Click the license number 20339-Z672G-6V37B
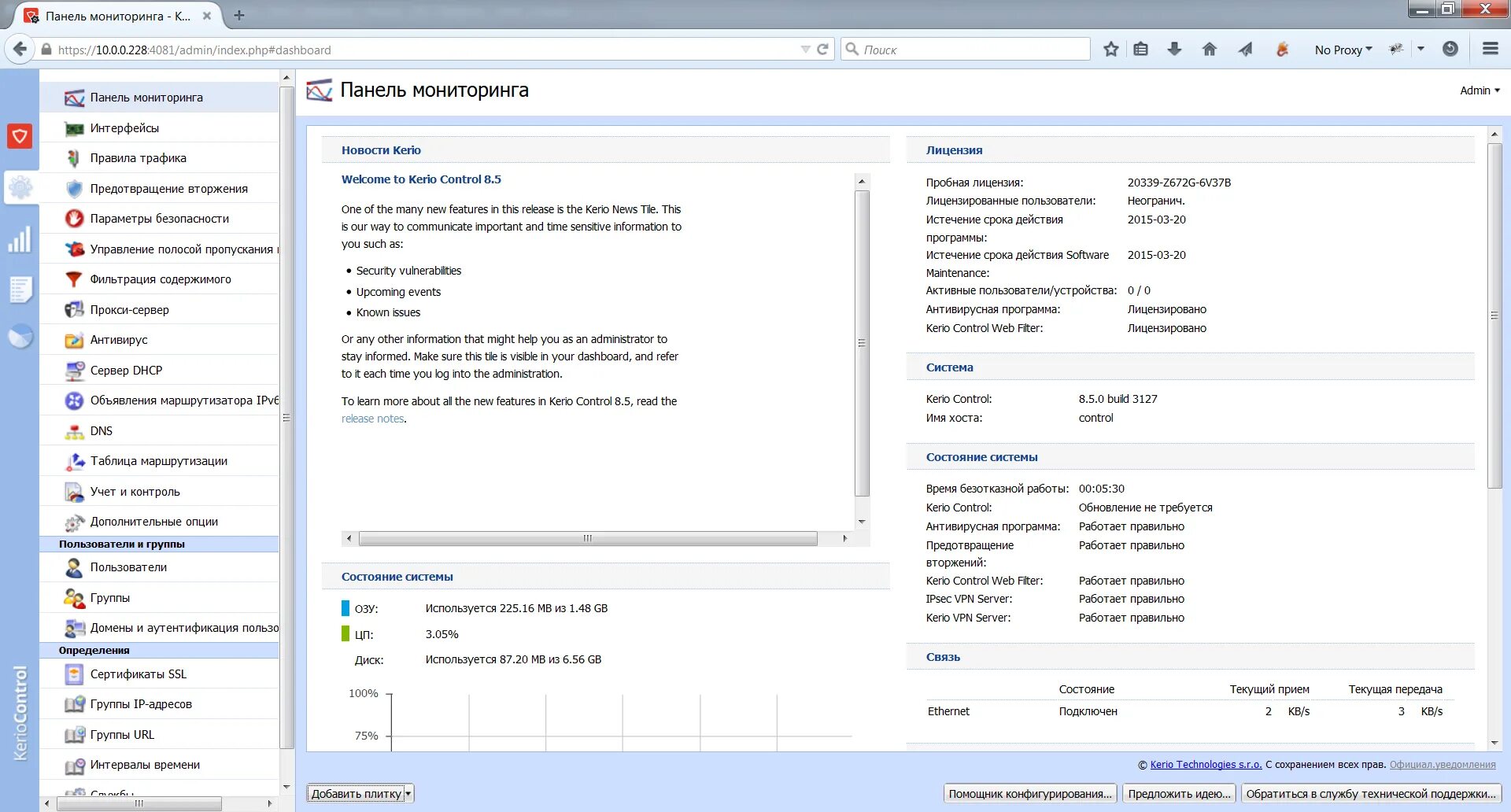 pos(1179,183)
